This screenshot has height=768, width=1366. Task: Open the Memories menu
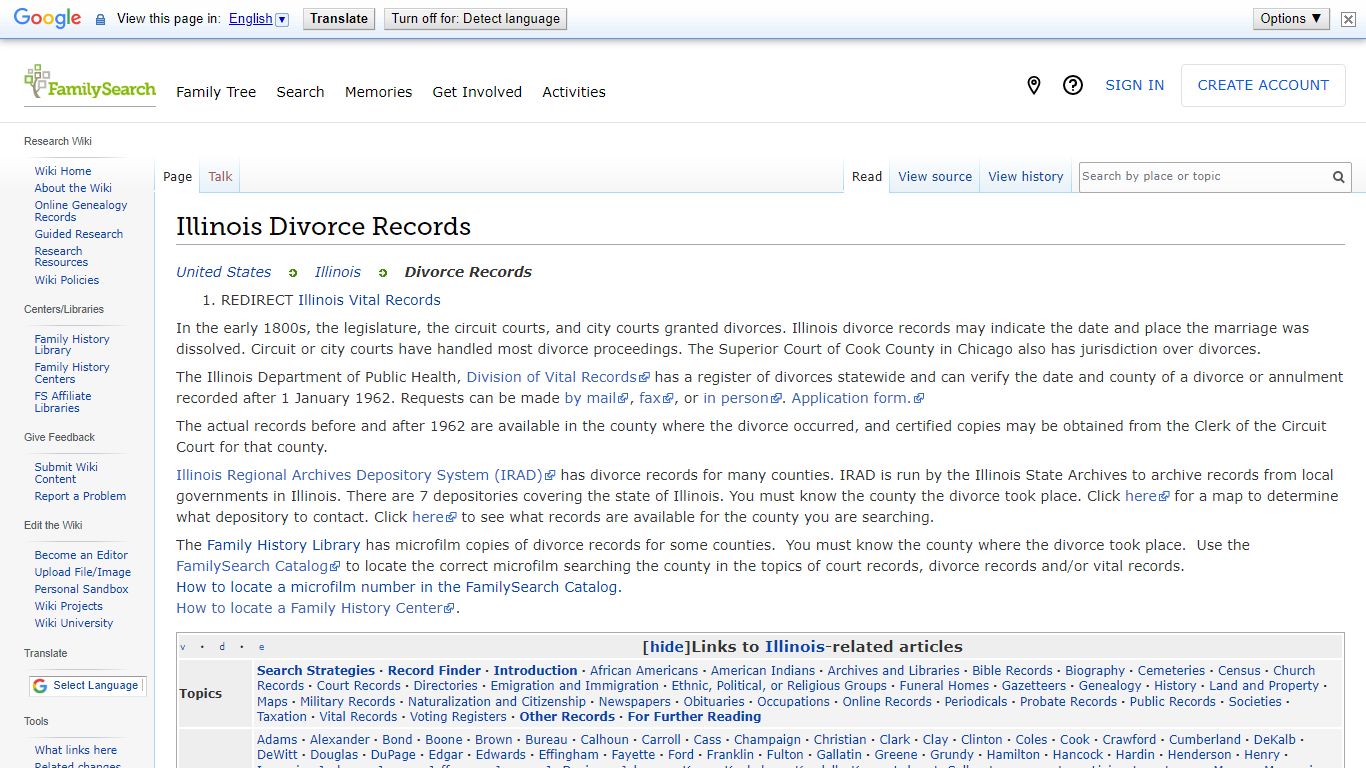[x=378, y=92]
